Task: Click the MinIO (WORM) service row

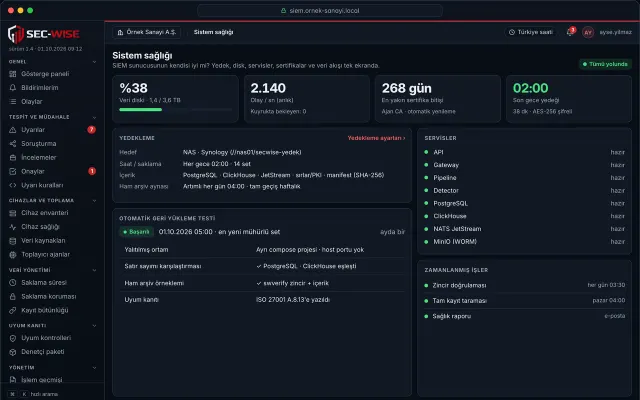Action: (524, 242)
